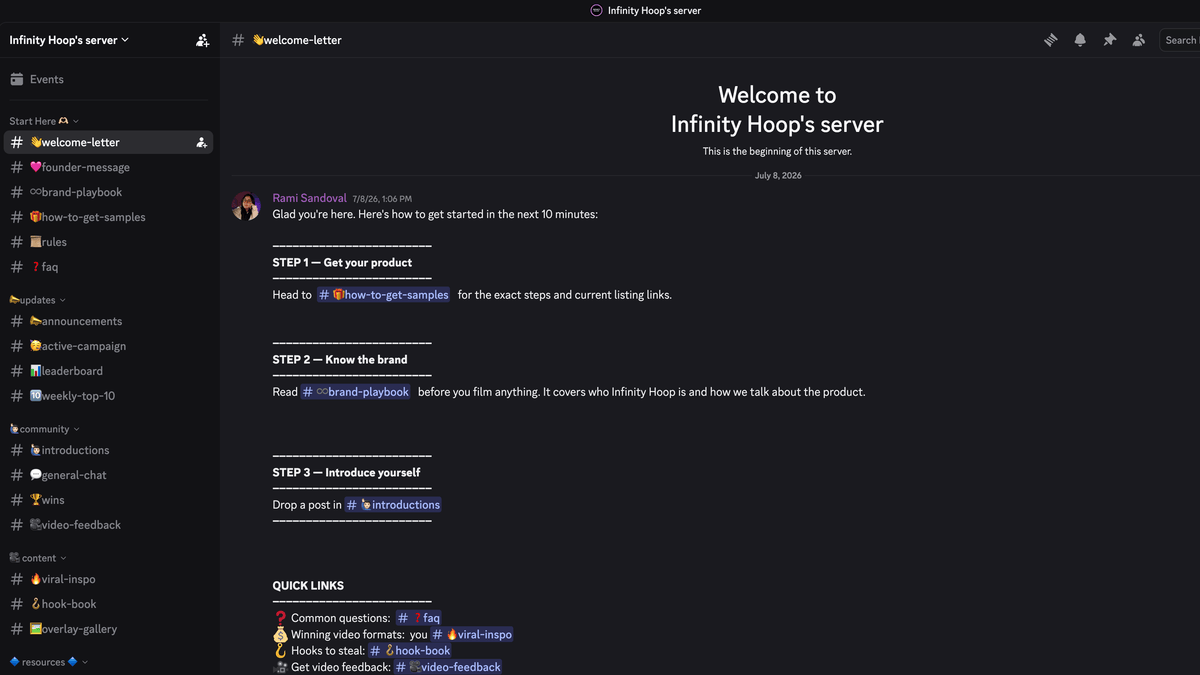This screenshot has height=675, width=1200.
Task: Open the founder-message channel
Action: coord(108,167)
